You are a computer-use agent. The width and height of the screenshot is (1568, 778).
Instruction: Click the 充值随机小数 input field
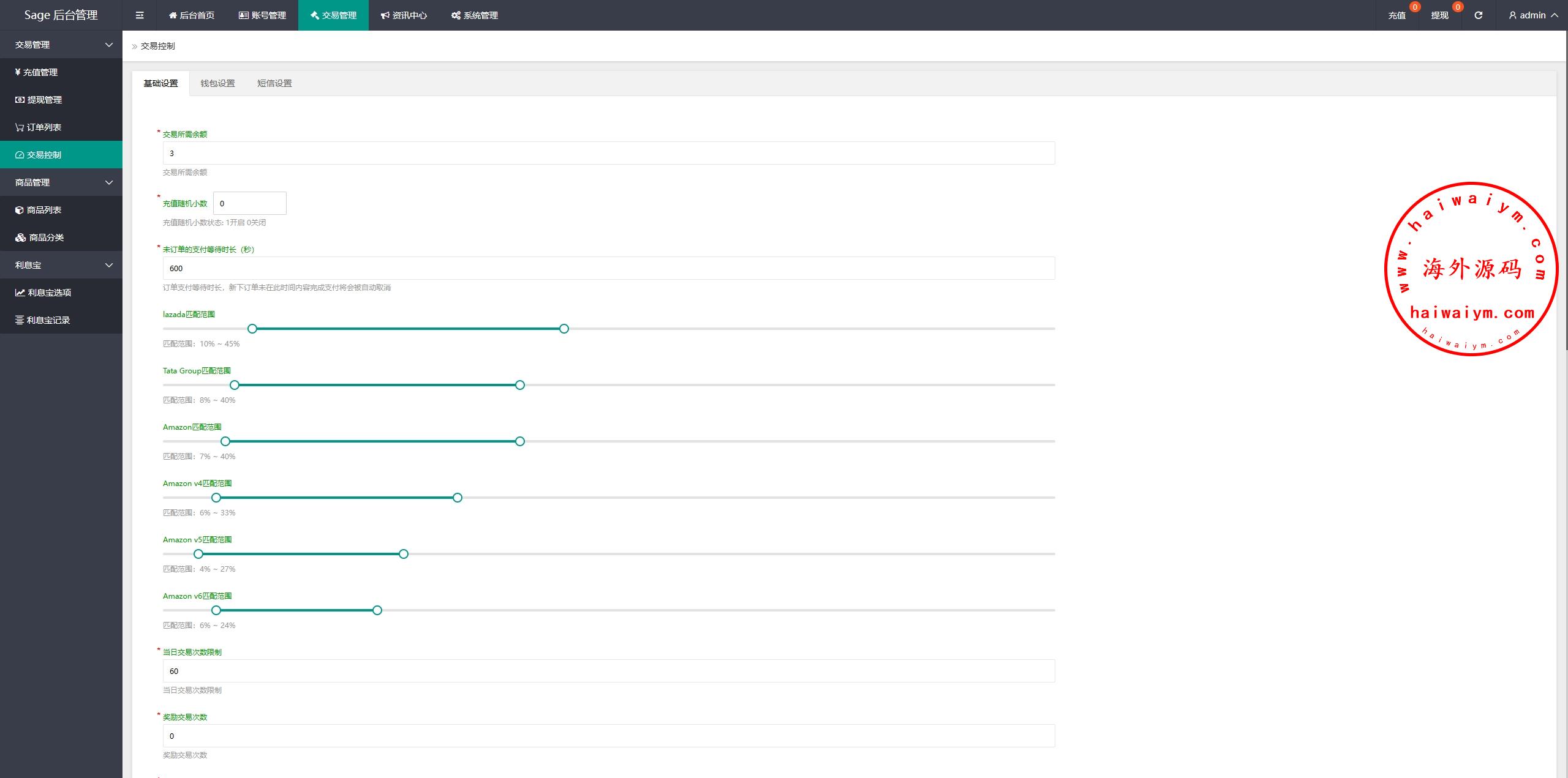[x=249, y=203]
